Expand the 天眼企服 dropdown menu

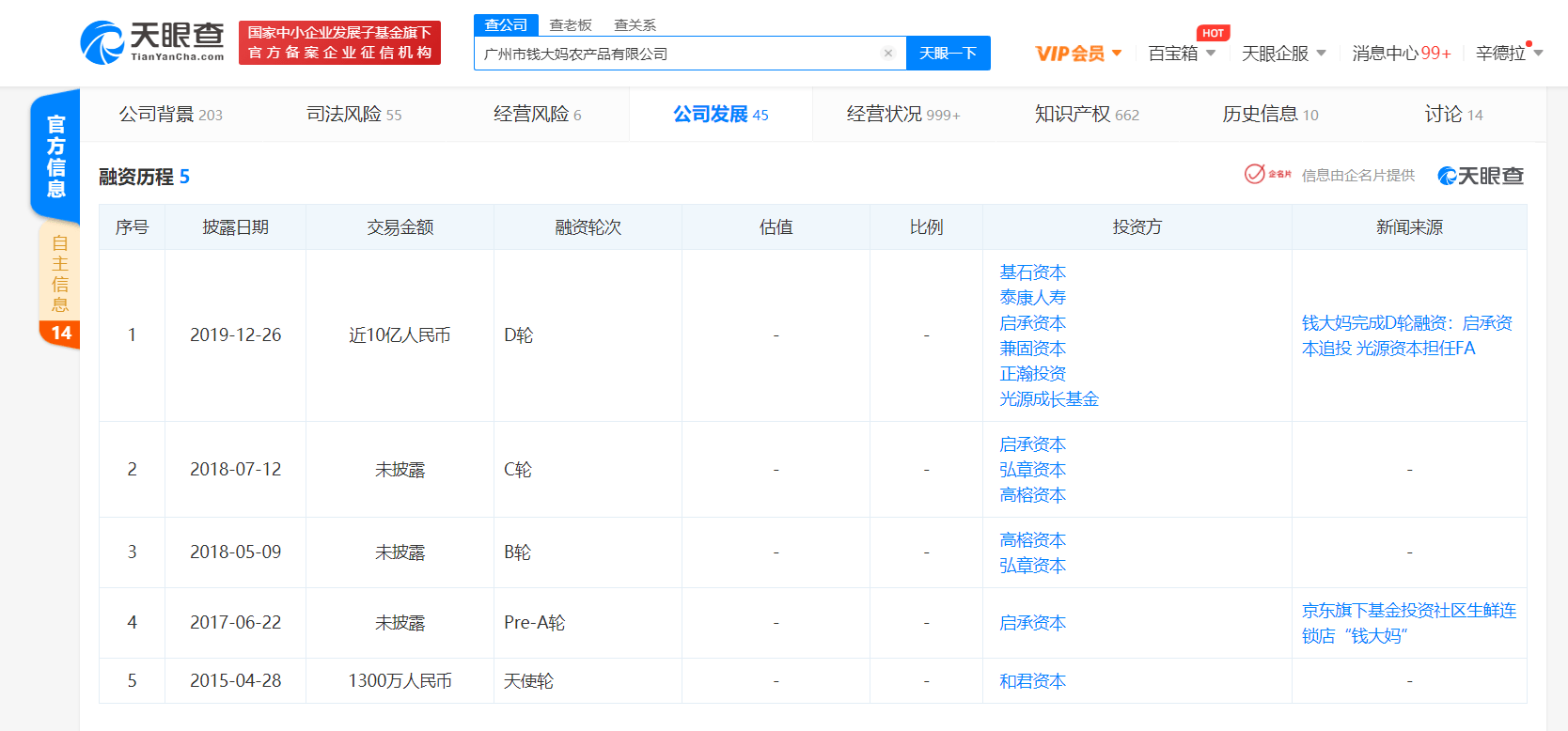pos(1283,54)
